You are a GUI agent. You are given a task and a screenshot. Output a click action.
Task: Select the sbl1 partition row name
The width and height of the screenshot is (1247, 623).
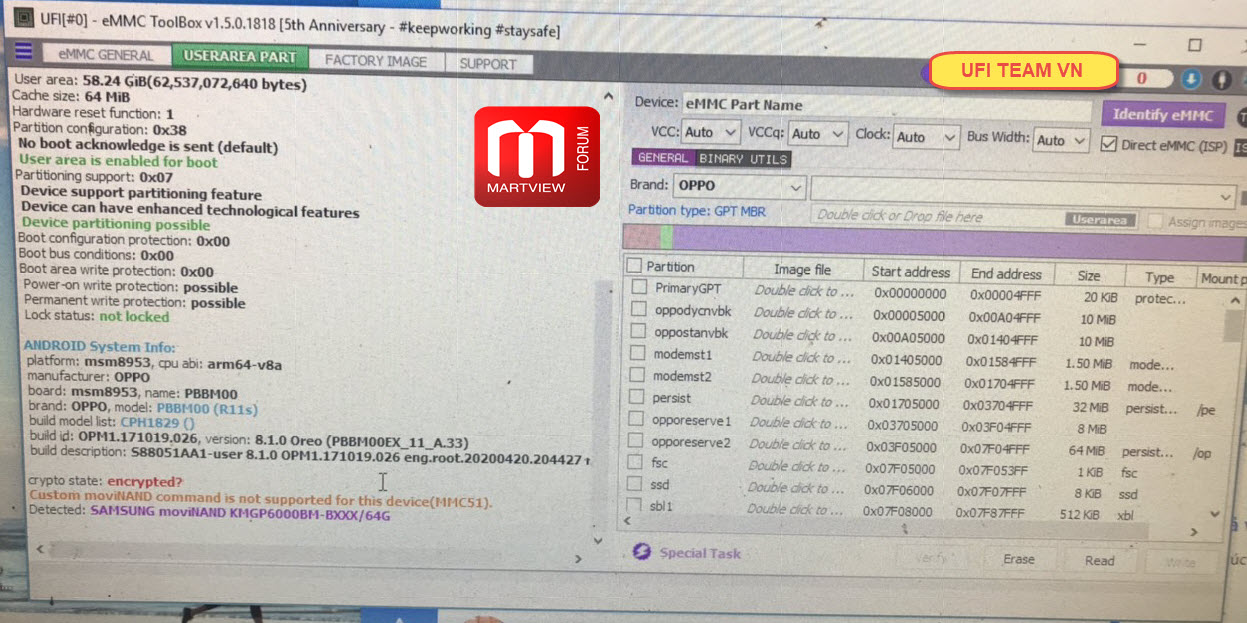(661, 506)
